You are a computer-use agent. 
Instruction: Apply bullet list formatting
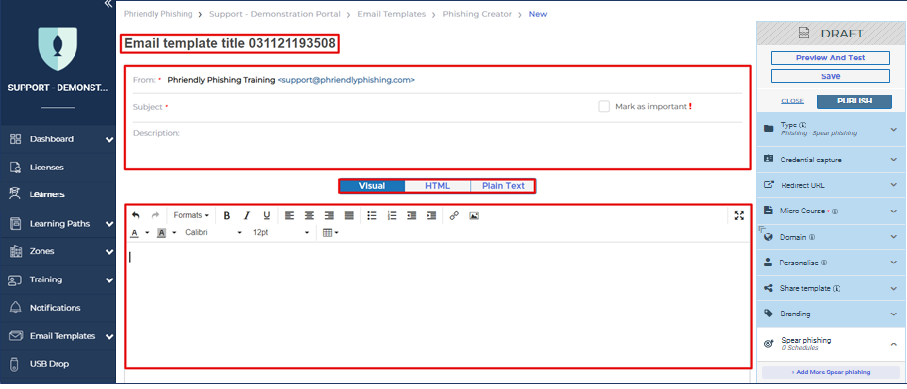(372, 215)
